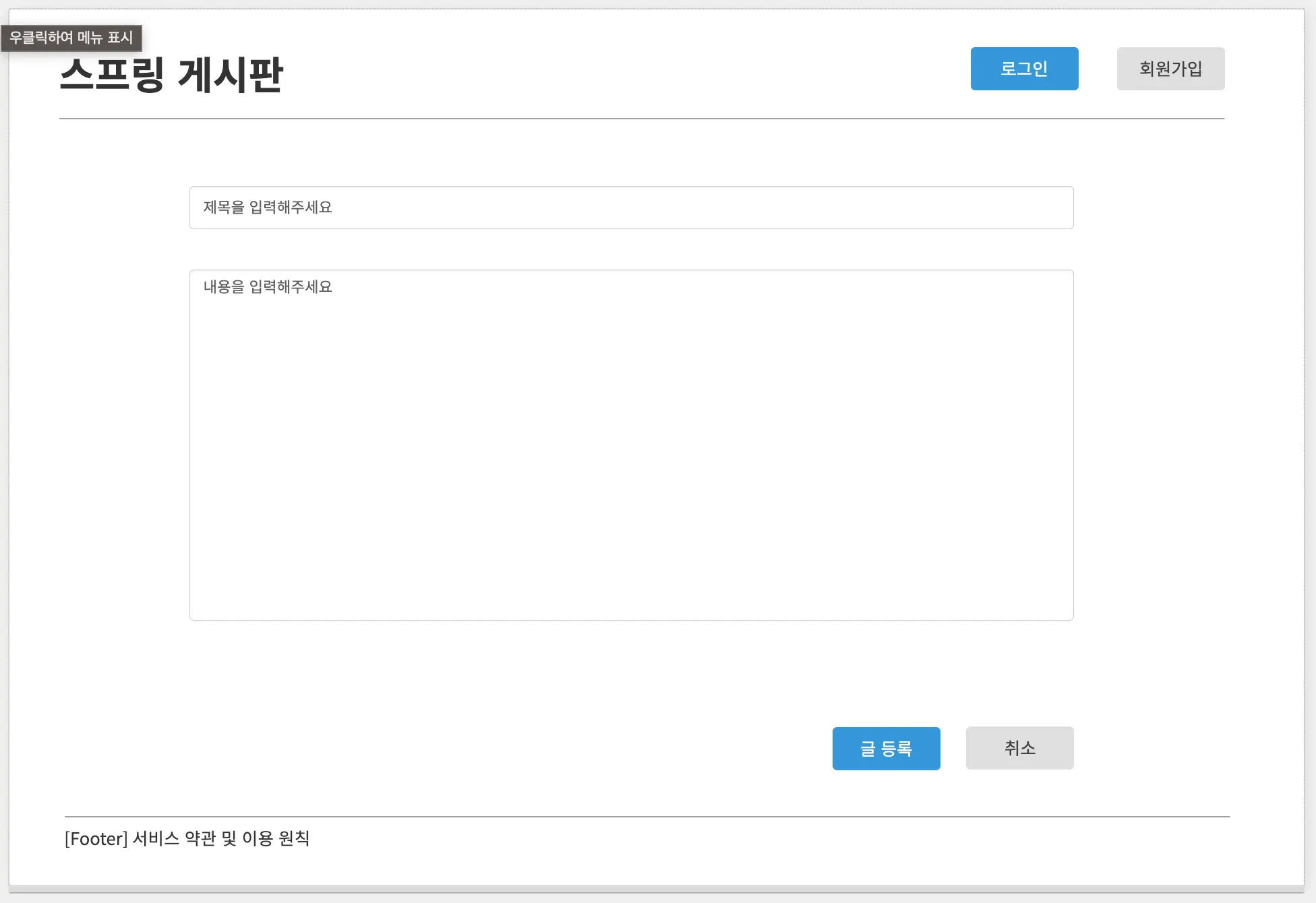
Task: Click inside the 내용을 입력해주세요 content textarea
Action: pos(631,445)
